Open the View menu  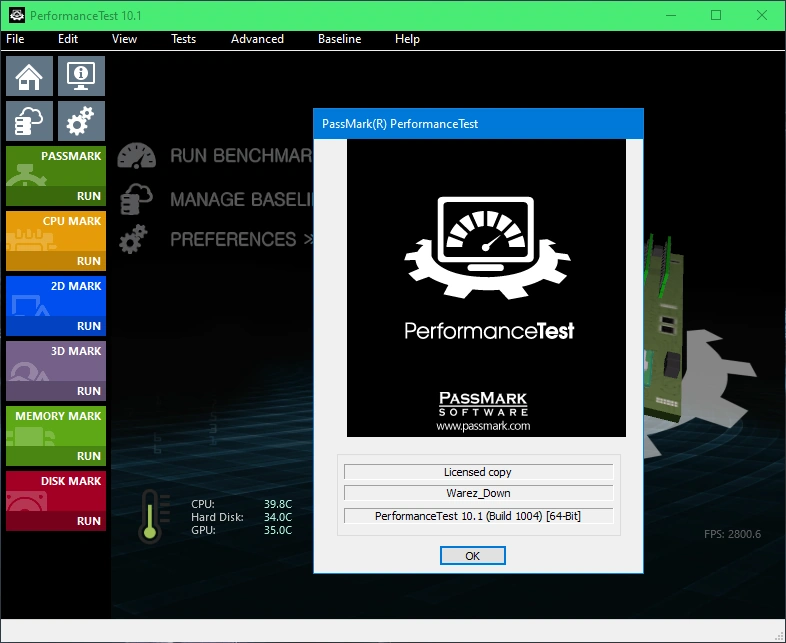[x=124, y=39]
